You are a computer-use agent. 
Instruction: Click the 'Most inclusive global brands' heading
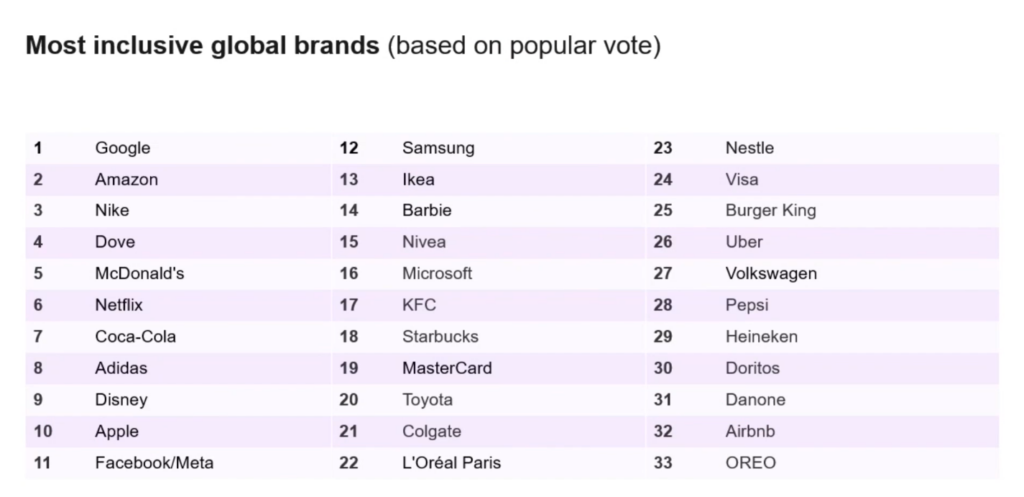point(202,46)
